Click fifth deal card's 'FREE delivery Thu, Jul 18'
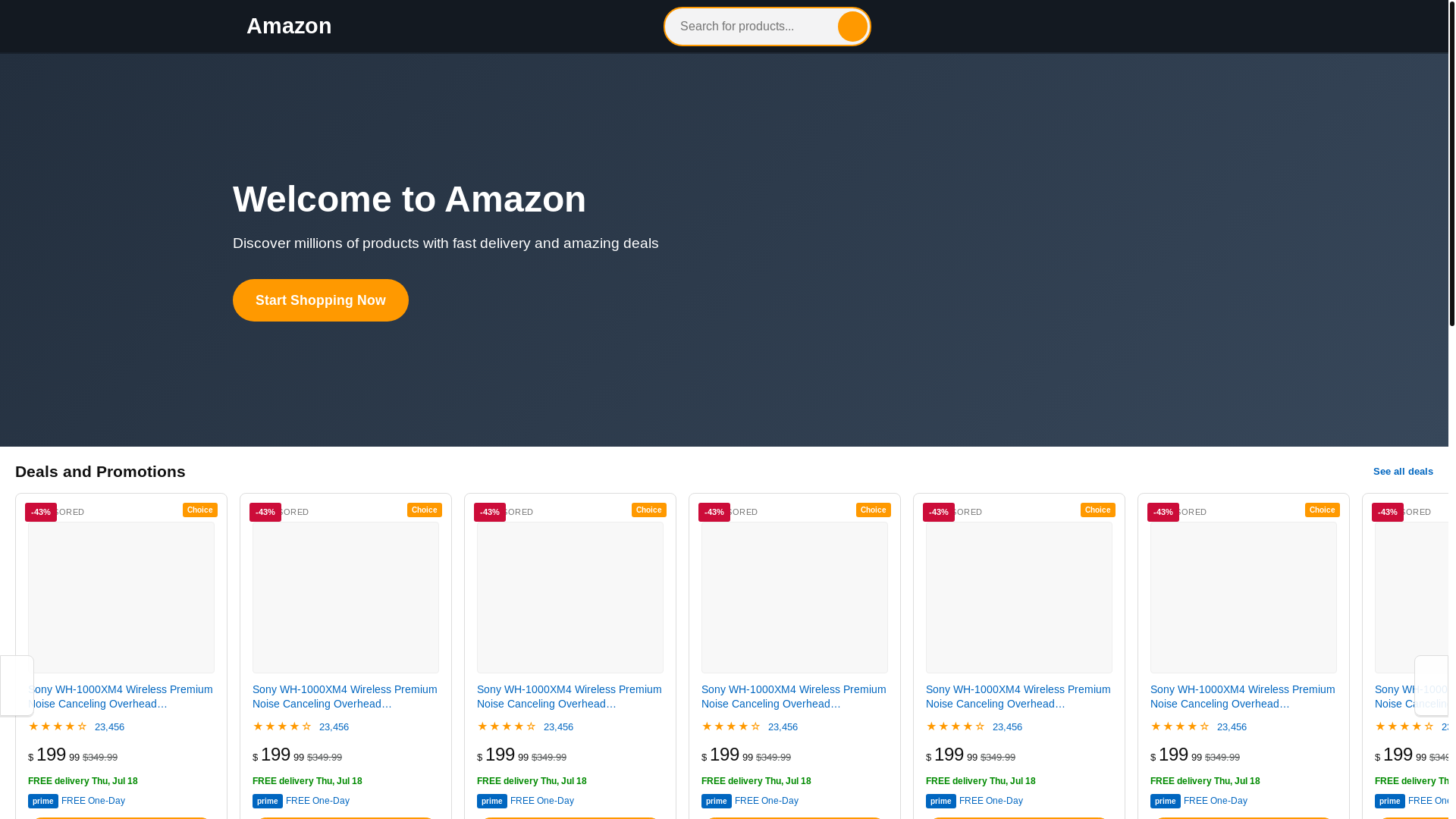The width and height of the screenshot is (1456, 819). (x=981, y=781)
